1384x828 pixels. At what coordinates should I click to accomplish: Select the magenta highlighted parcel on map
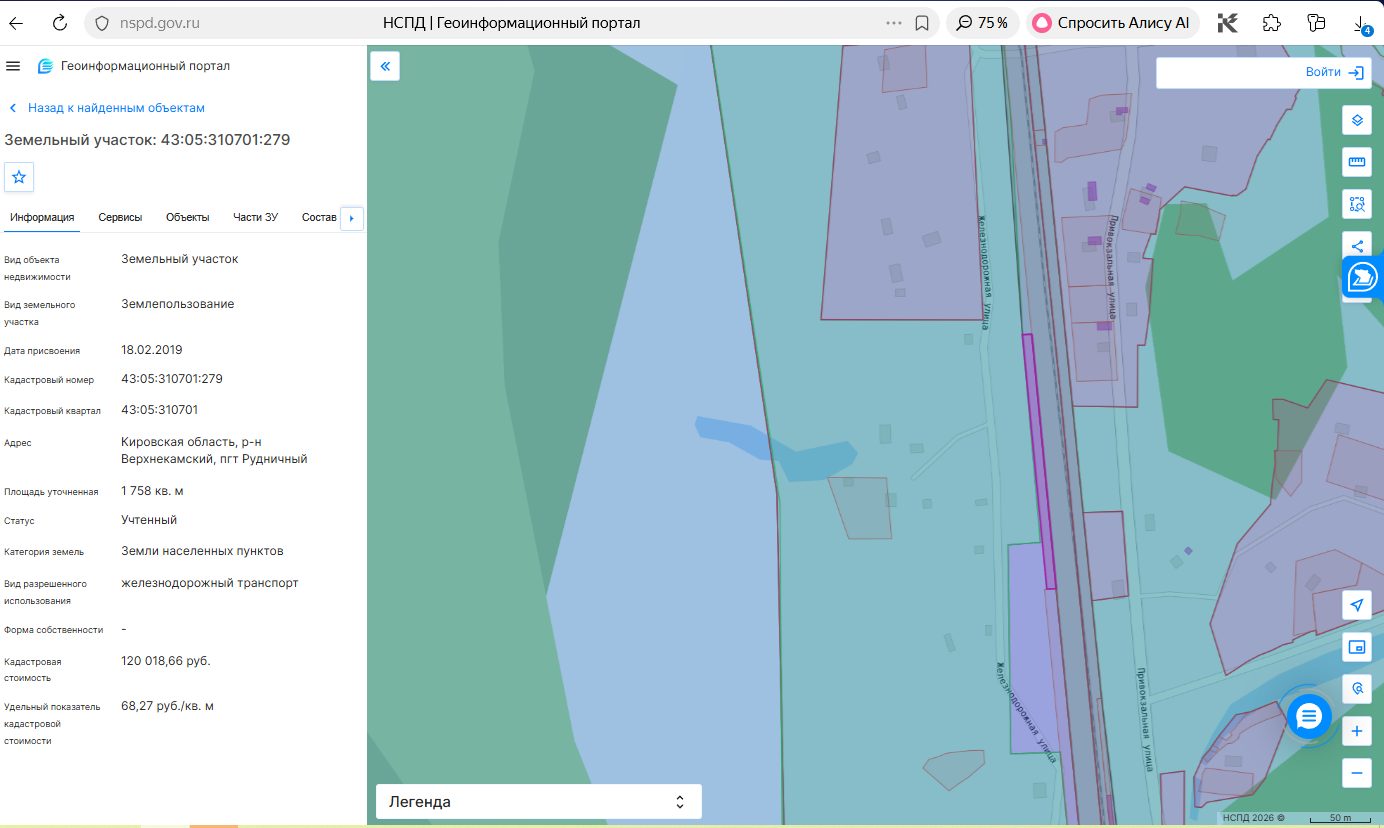[x=1038, y=460]
